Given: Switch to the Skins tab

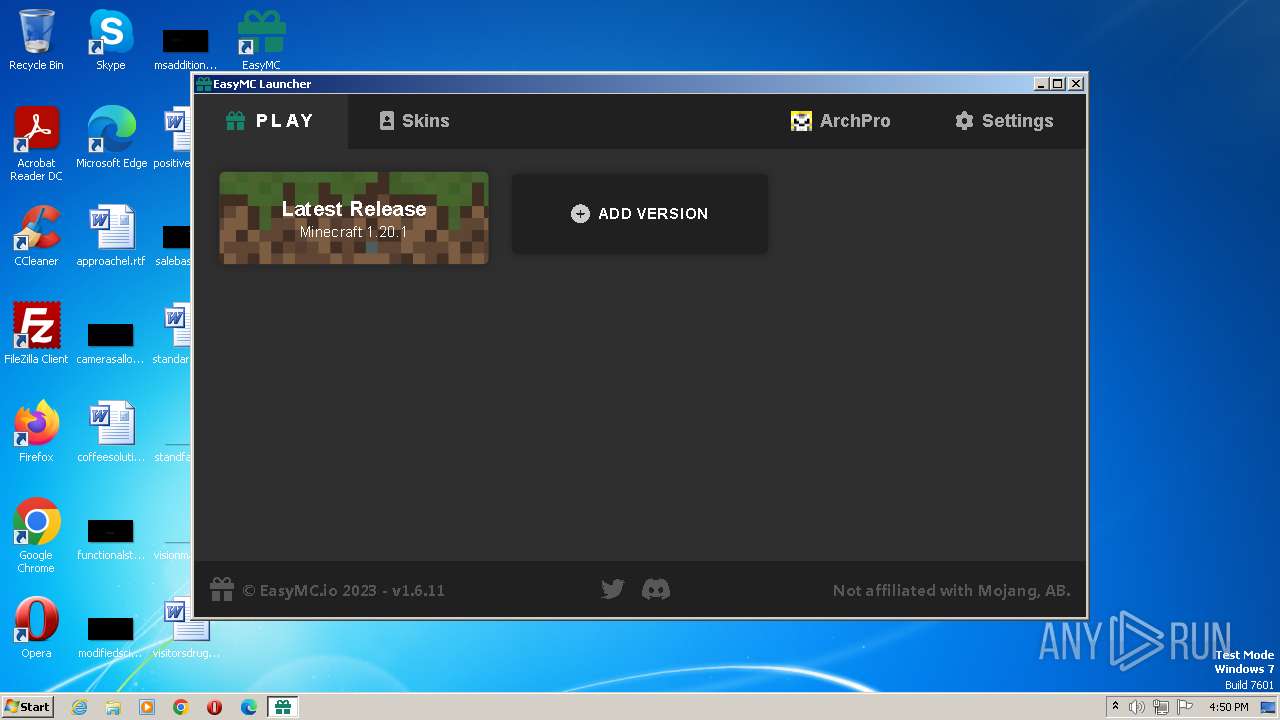Looking at the screenshot, I should (414, 121).
